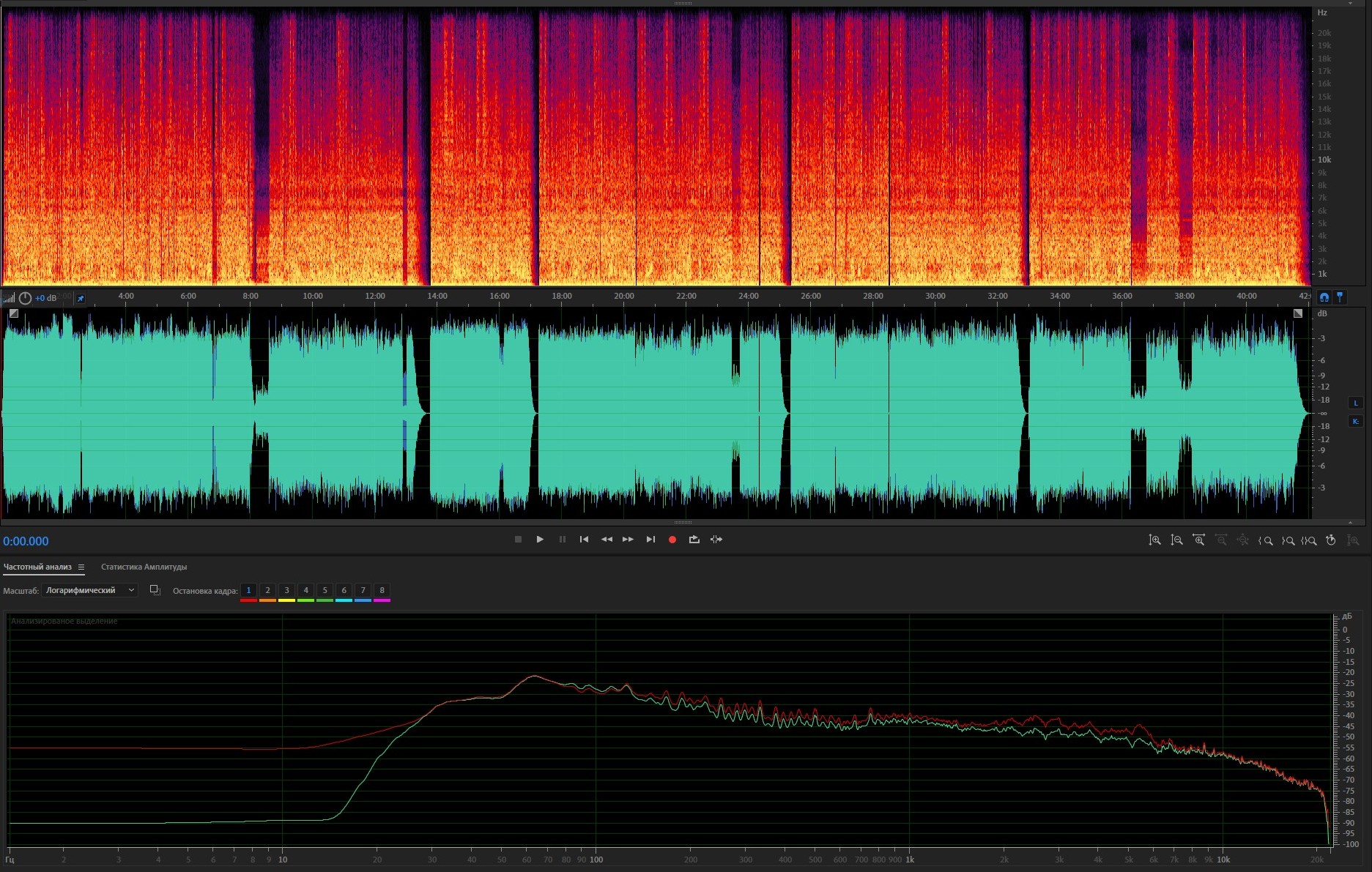Screen dimensions: 1372x872
Task: Open the Масштаб Логарифмический dropdown
Action: click(89, 590)
